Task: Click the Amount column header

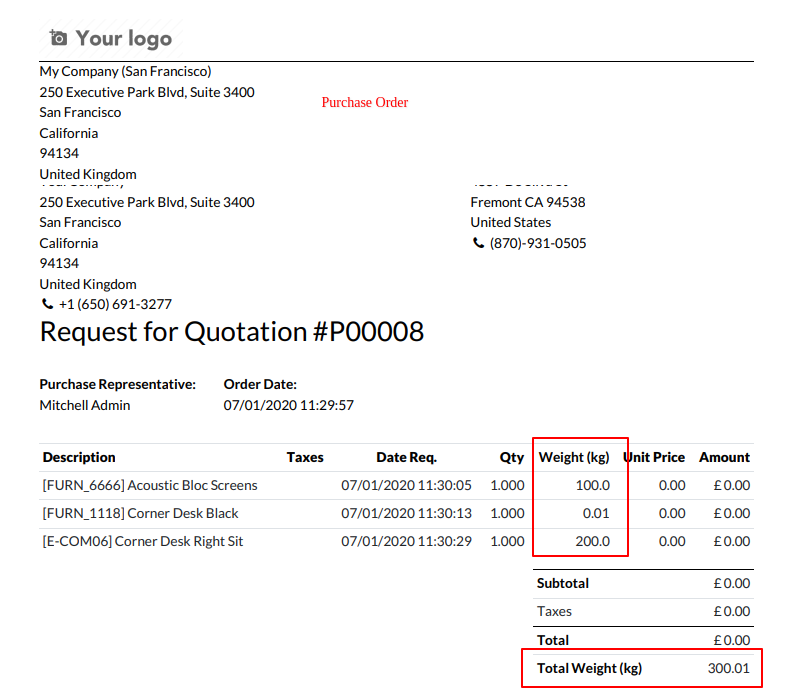Action: click(724, 457)
